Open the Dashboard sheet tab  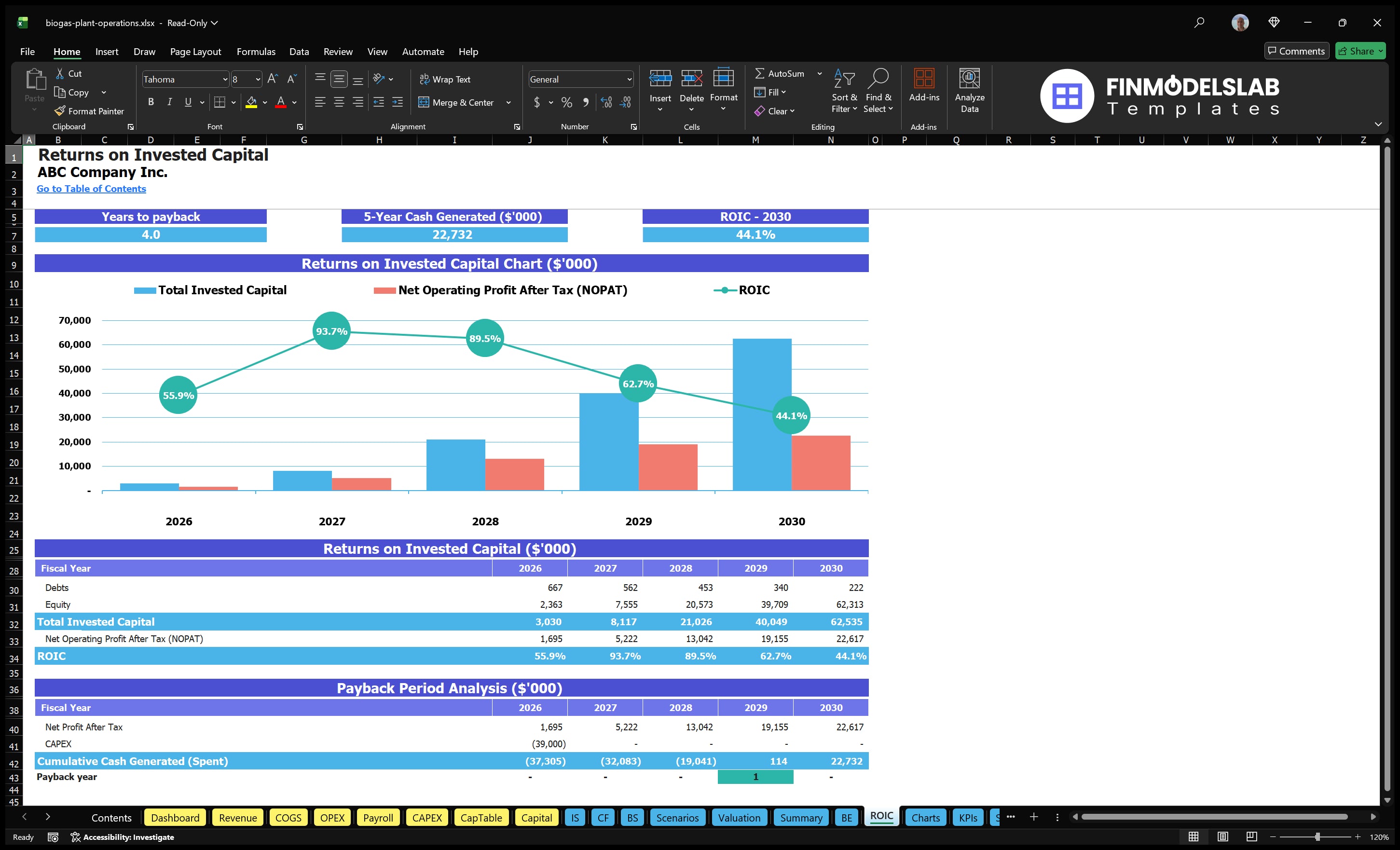pyautogui.click(x=175, y=818)
